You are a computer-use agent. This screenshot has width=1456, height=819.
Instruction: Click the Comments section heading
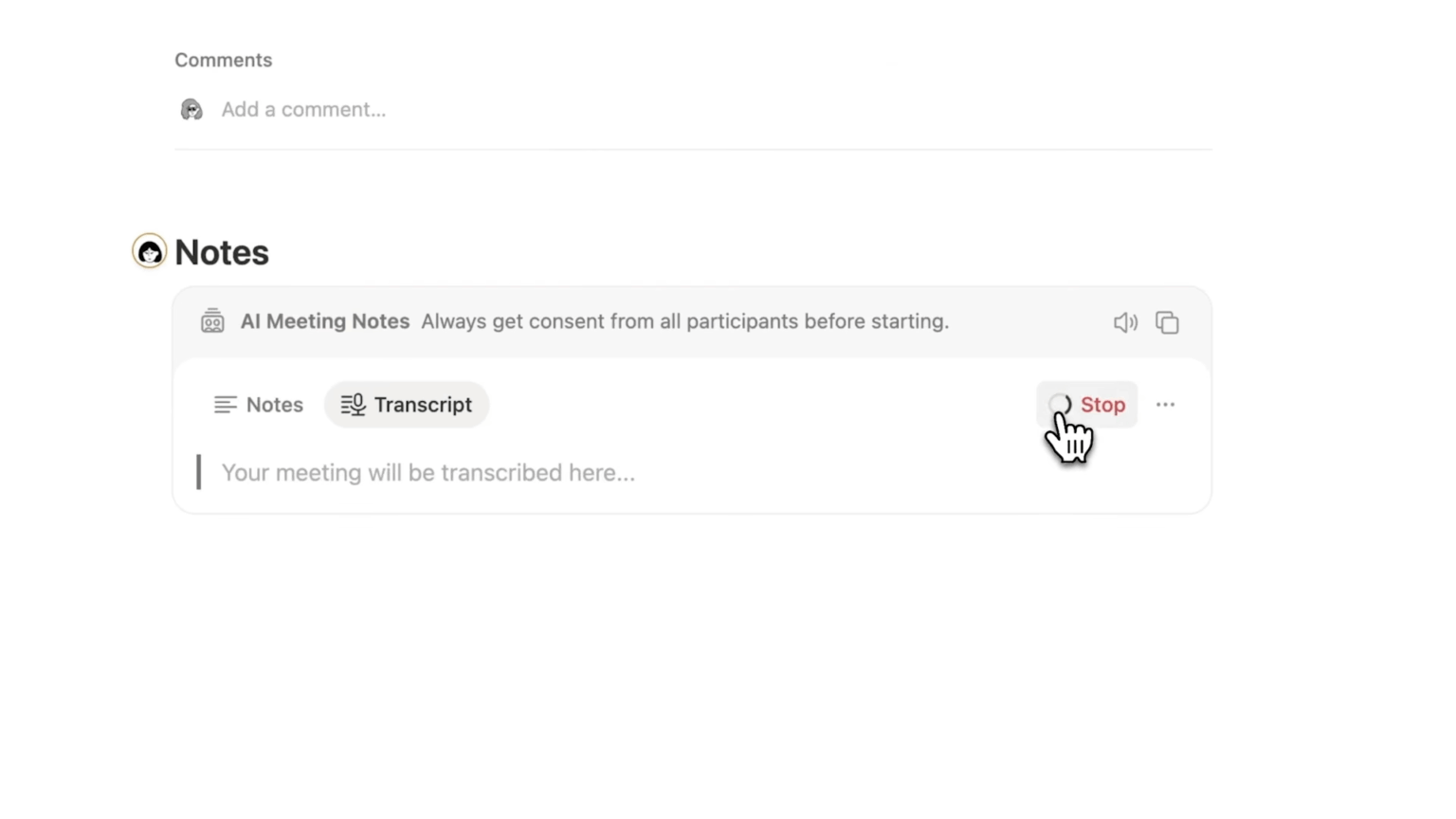point(223,60)
